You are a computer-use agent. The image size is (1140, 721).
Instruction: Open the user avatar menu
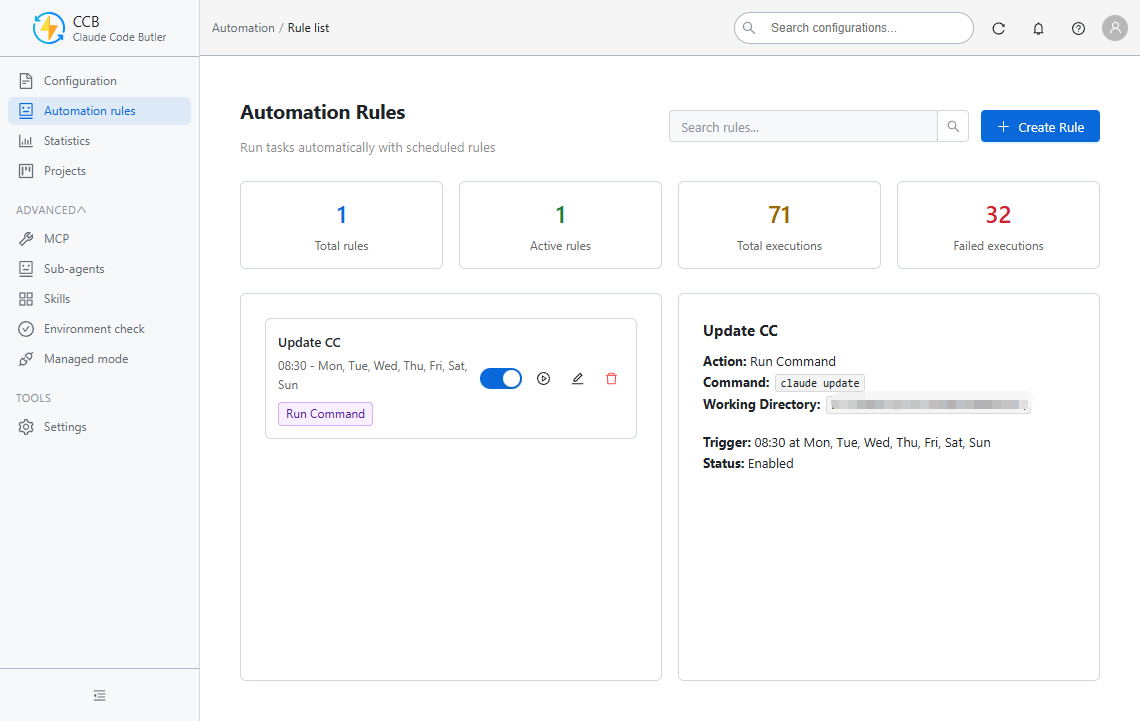point(1115,28)
